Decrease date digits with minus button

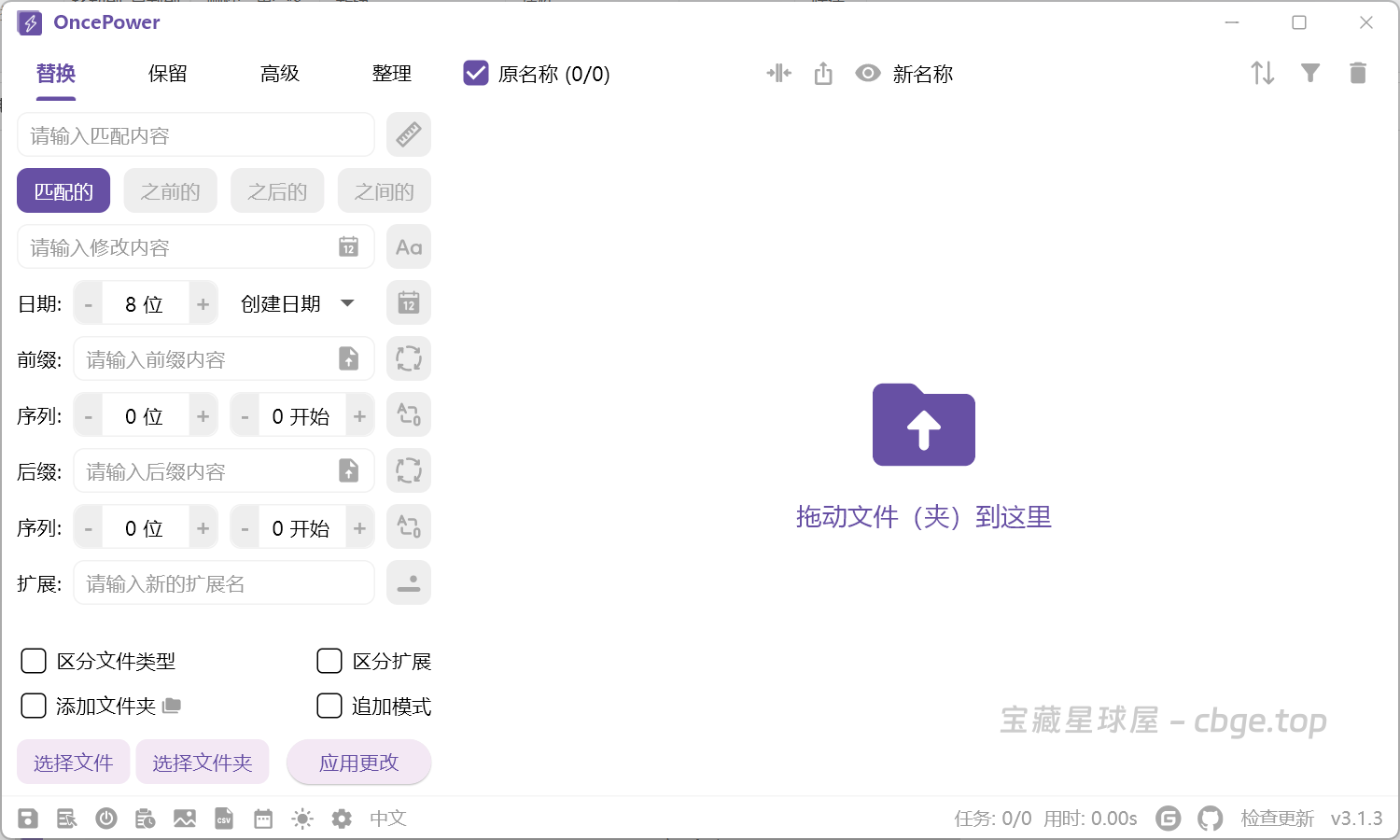(89, 304)
